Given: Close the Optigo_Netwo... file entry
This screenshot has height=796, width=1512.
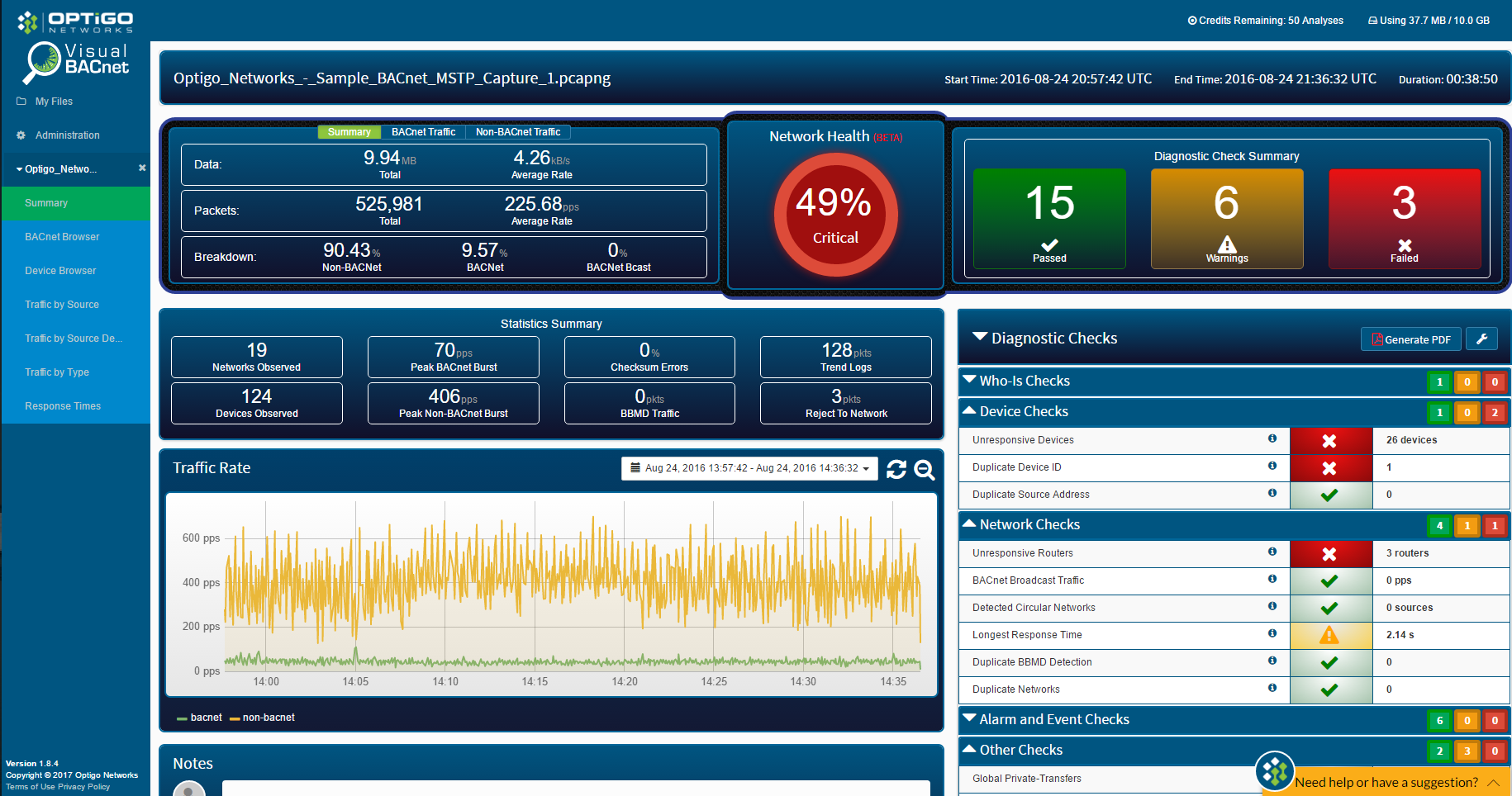Looking at the screenshot, I should click(x=142, y=168).
